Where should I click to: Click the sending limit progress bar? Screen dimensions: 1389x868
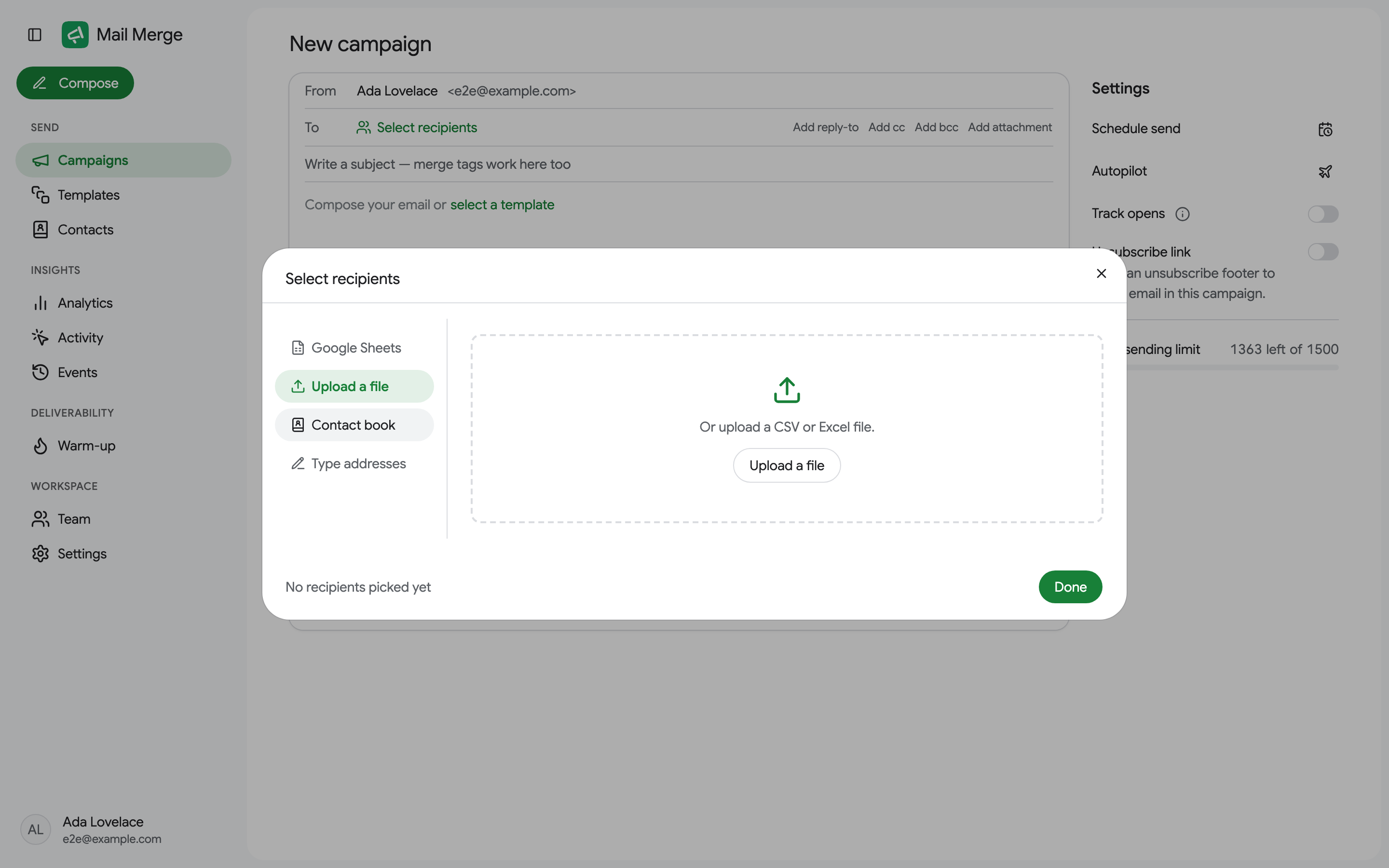tap(1232, 367)
